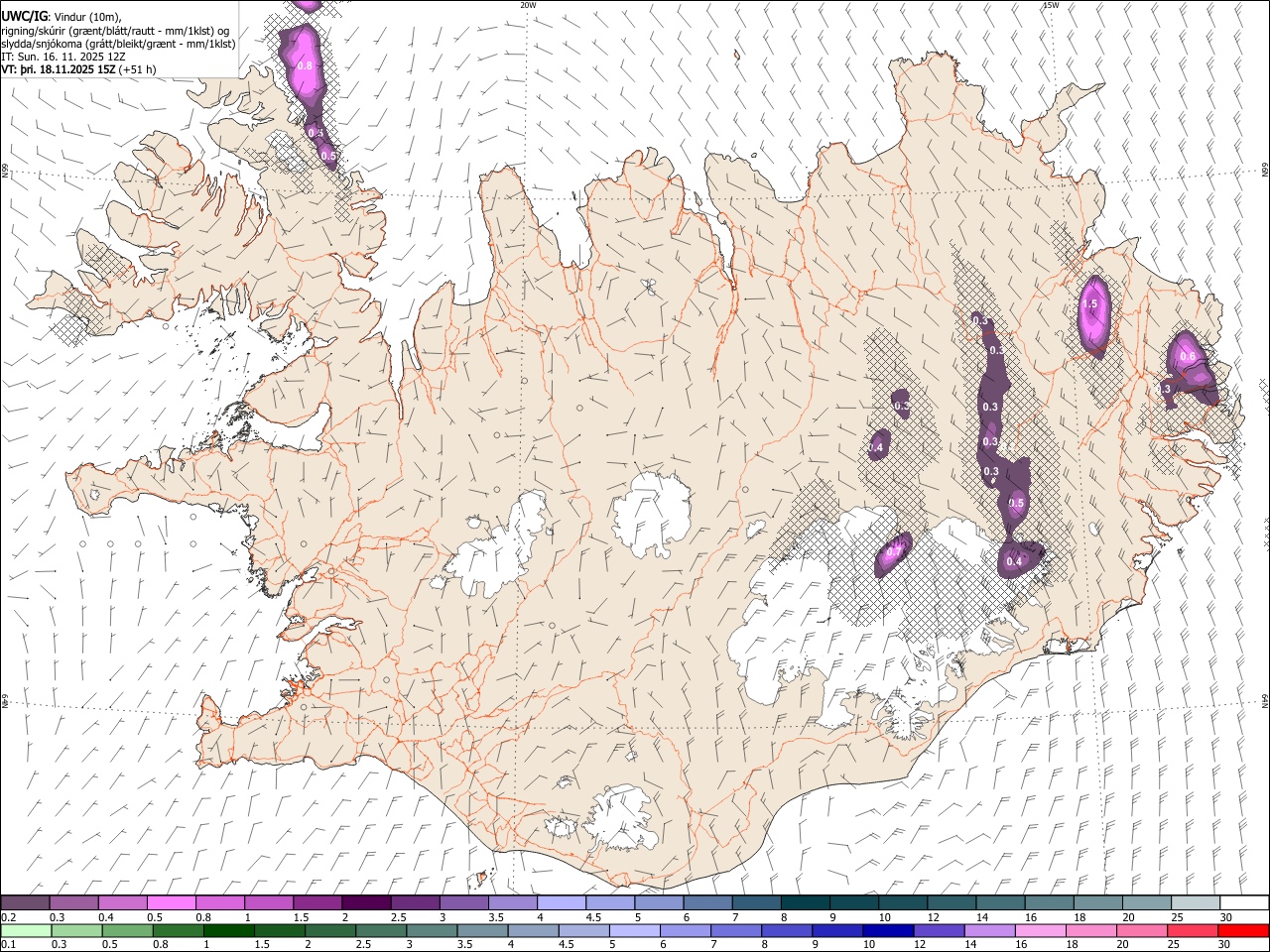The height and width of the screenshot is (952, 1270).
Task: Click the 'rigning/skúrir' description line
Action: tap(116, 31)
